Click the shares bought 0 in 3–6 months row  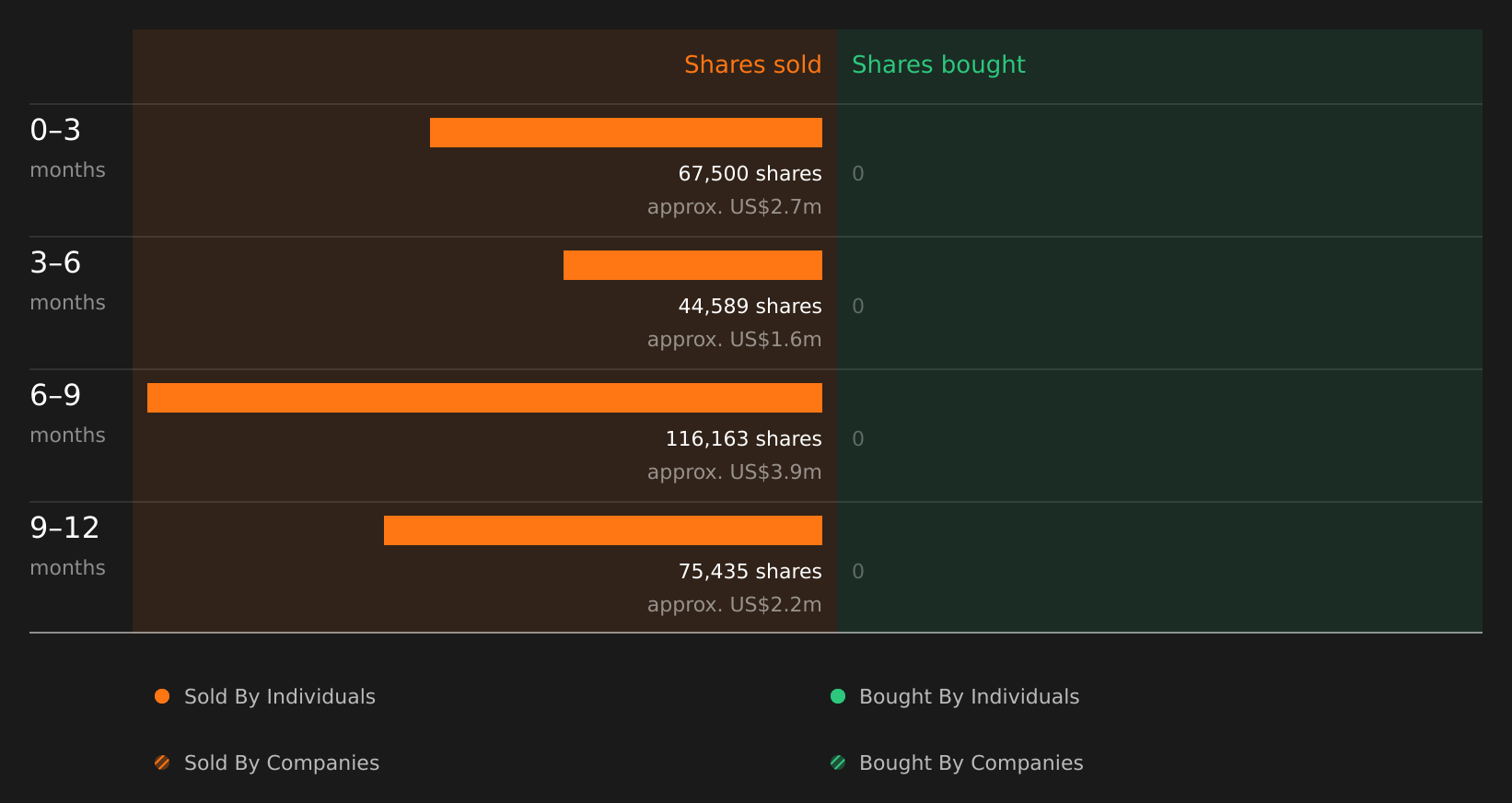[x=858, y=307]
